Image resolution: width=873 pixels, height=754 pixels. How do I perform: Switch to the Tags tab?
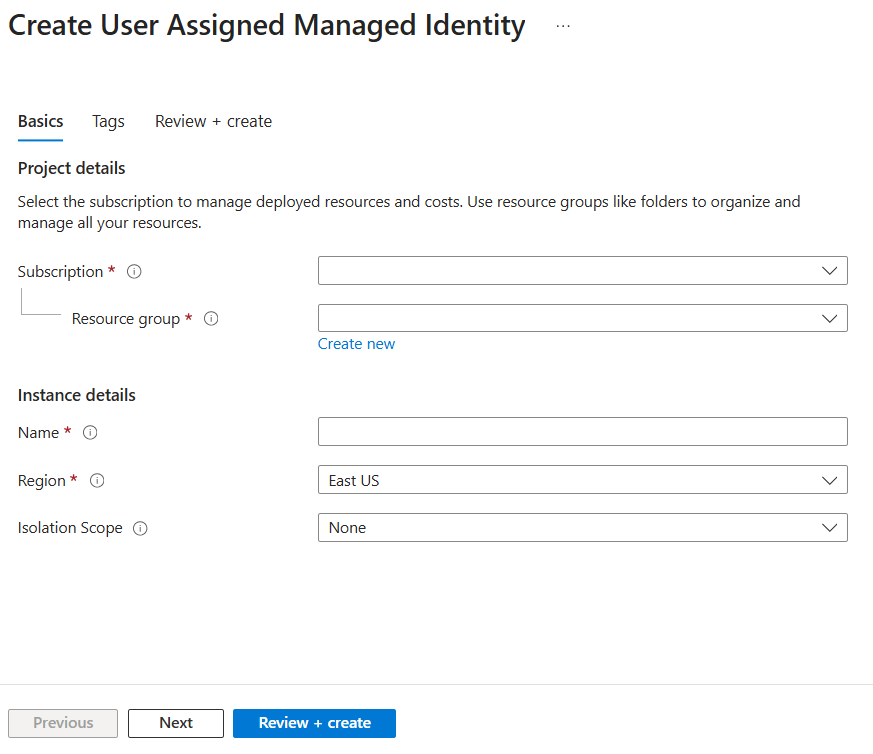(108, 121)
